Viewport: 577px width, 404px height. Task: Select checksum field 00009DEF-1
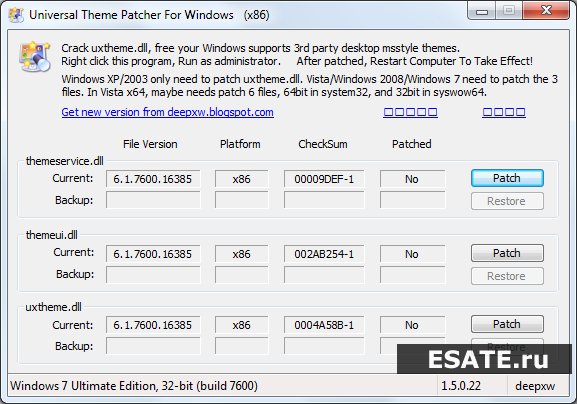click(324, 179)
